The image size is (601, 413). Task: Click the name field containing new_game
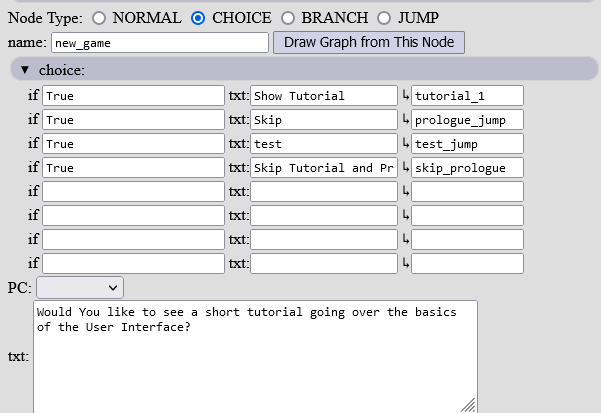click(x=160, y=43)
